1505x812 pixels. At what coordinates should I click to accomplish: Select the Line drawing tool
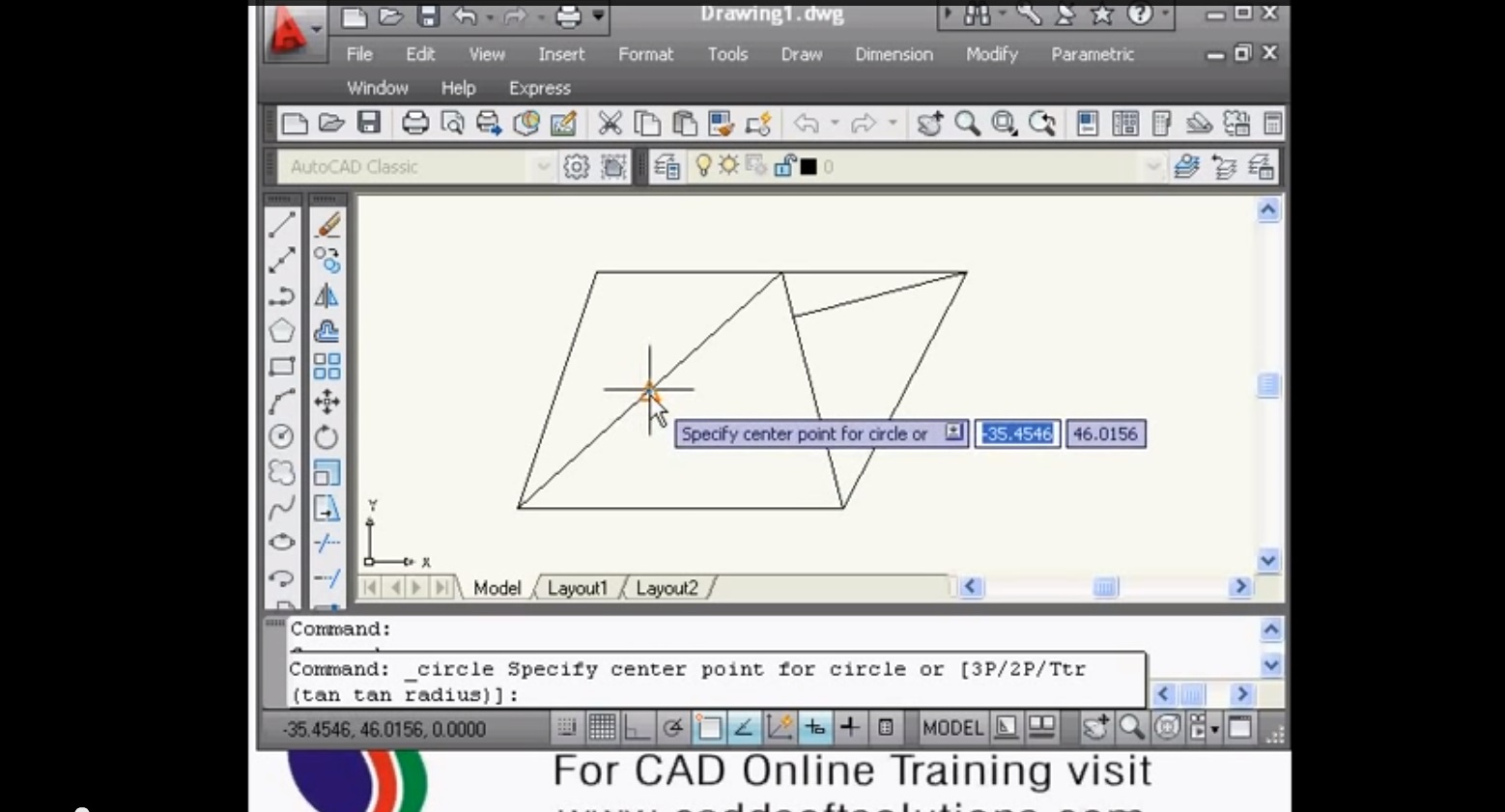coord(281,225)
